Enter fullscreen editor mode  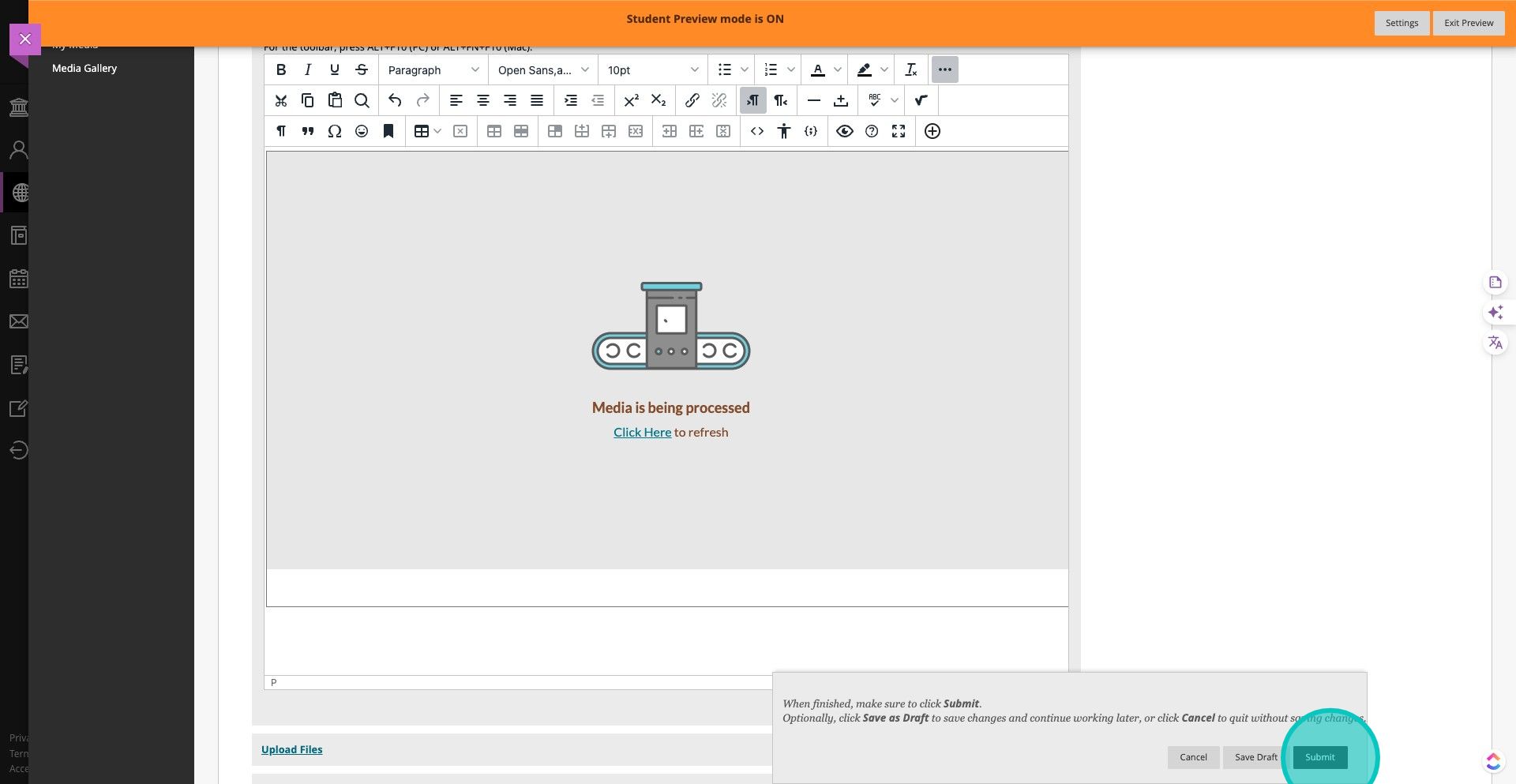(899, 131)
